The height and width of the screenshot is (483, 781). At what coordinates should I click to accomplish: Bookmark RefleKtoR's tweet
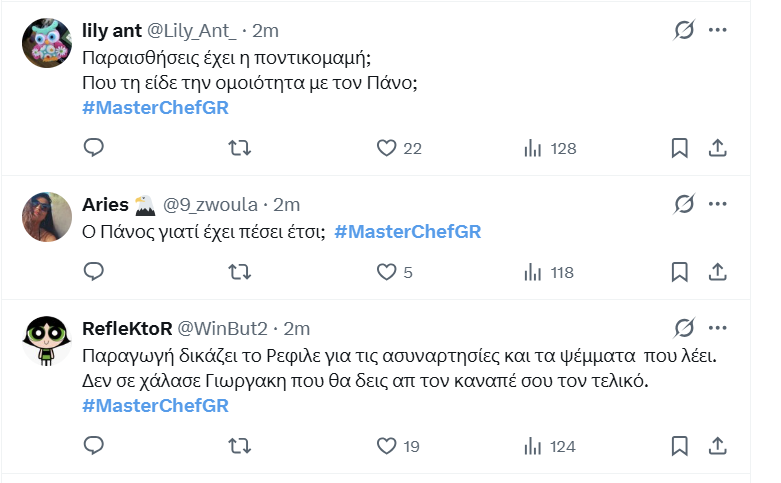tap(679, 446)
